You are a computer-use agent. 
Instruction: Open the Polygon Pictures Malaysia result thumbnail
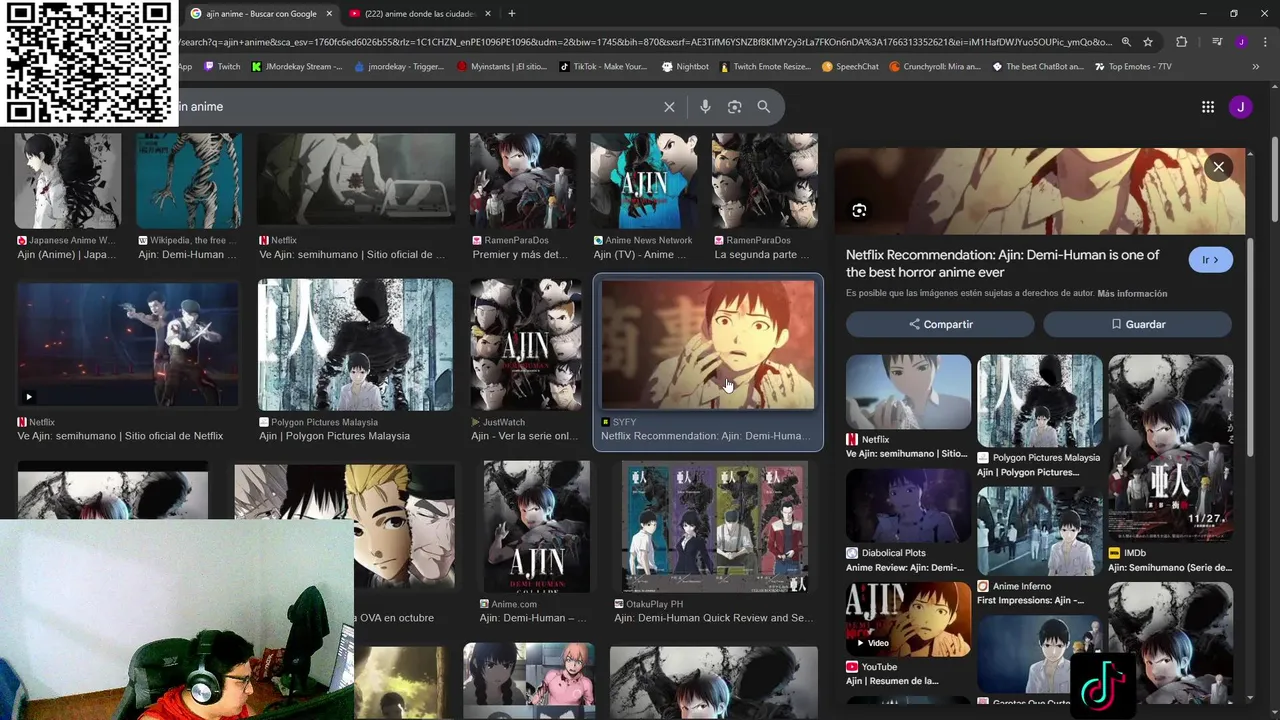coord(355,344)
